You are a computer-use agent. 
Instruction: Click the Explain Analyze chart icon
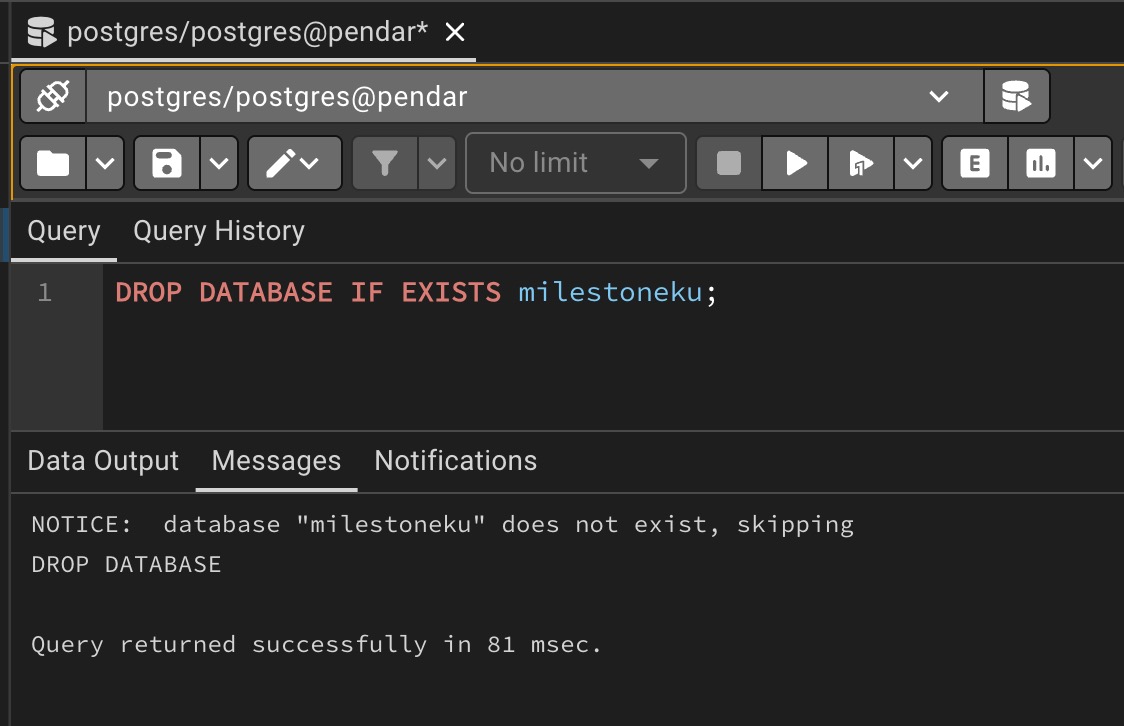(x=1040, y=163)
